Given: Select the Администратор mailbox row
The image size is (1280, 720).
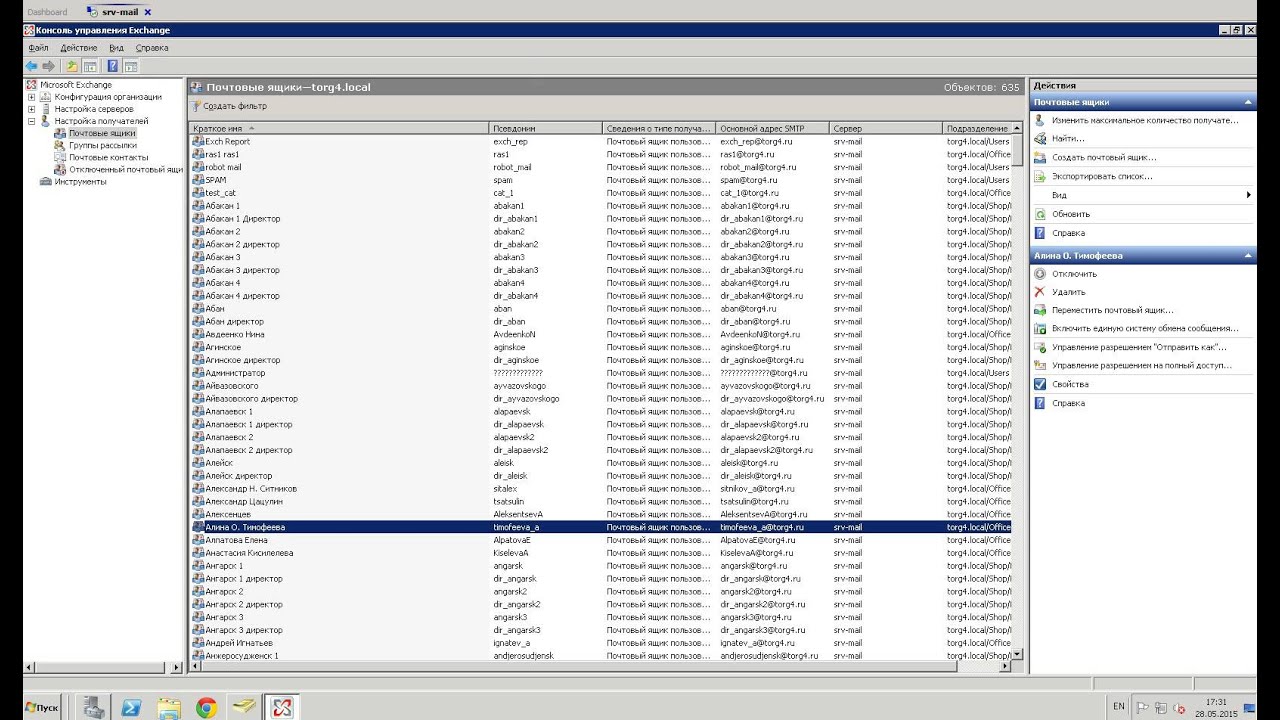Looking at the screenshot, I should pos(600,372).
